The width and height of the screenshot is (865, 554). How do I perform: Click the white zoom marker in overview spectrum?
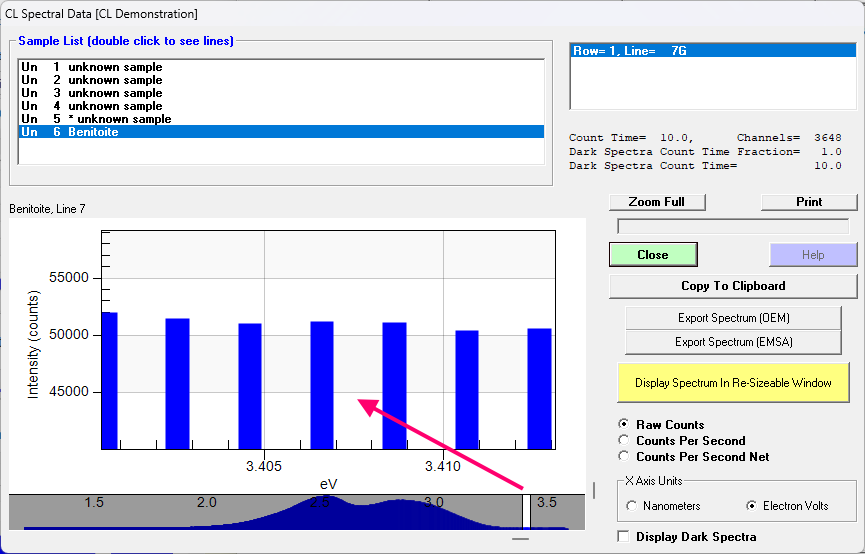point(526,510)
